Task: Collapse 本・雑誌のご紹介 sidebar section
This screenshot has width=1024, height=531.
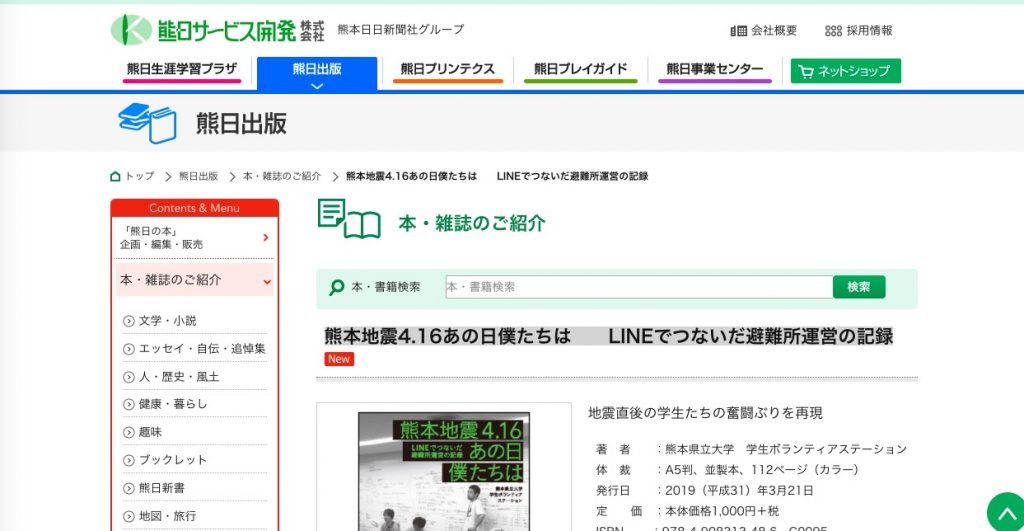Action: (x=195, y=280)
